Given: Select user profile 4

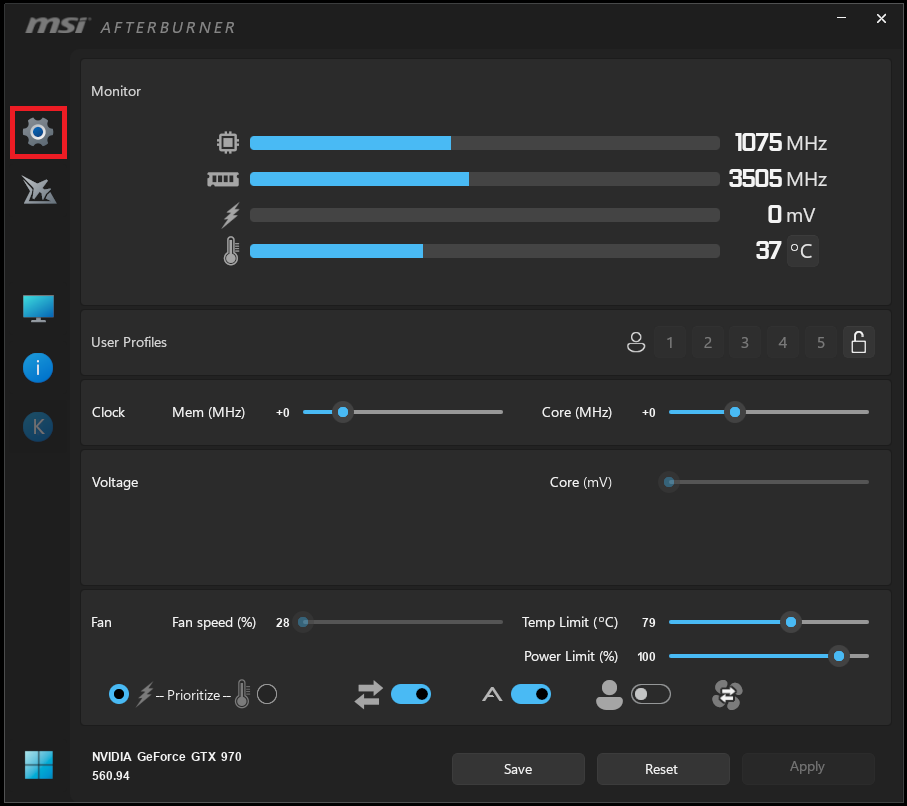Looking at the screenshot, I should 783,342.
